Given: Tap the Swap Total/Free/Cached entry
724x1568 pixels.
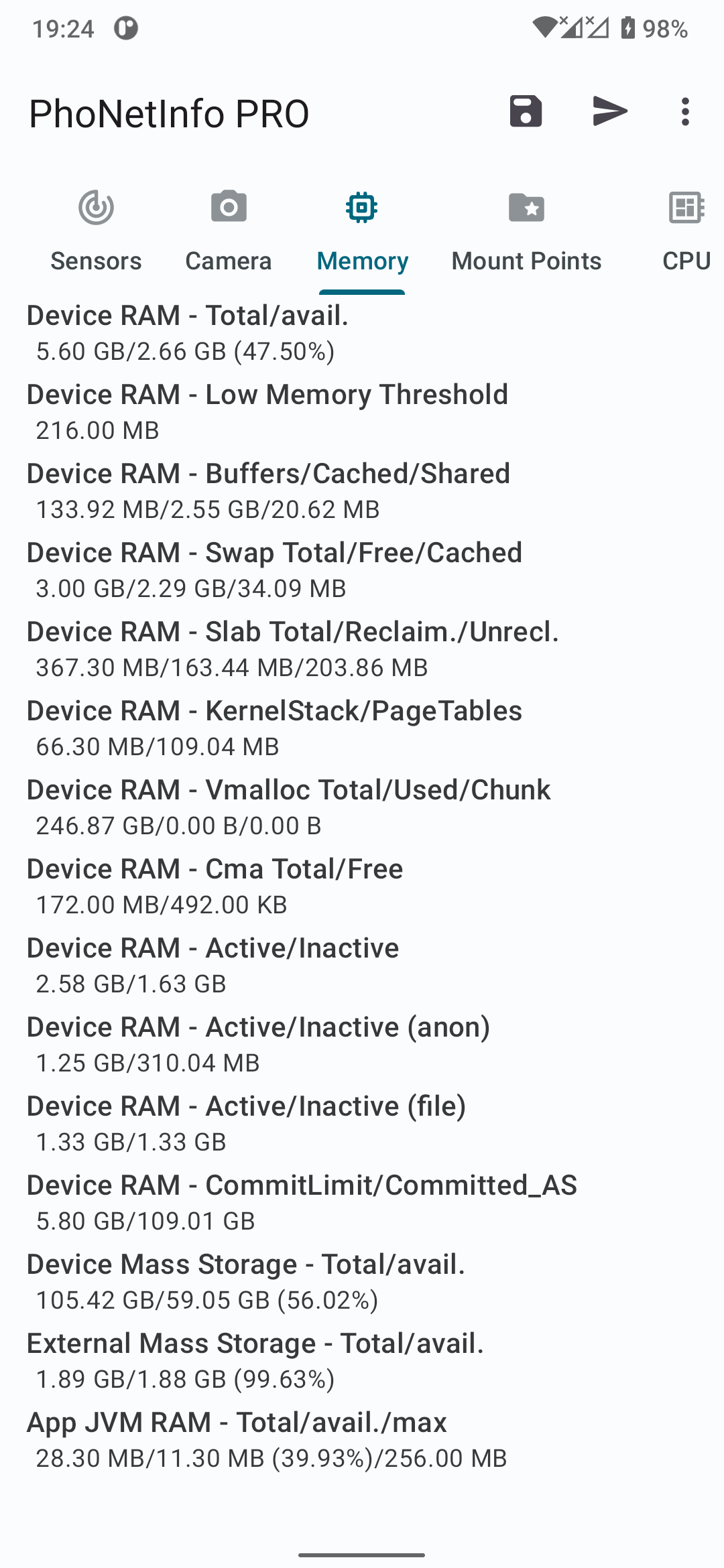Looking at the screenshot, I should pos(362,570).
